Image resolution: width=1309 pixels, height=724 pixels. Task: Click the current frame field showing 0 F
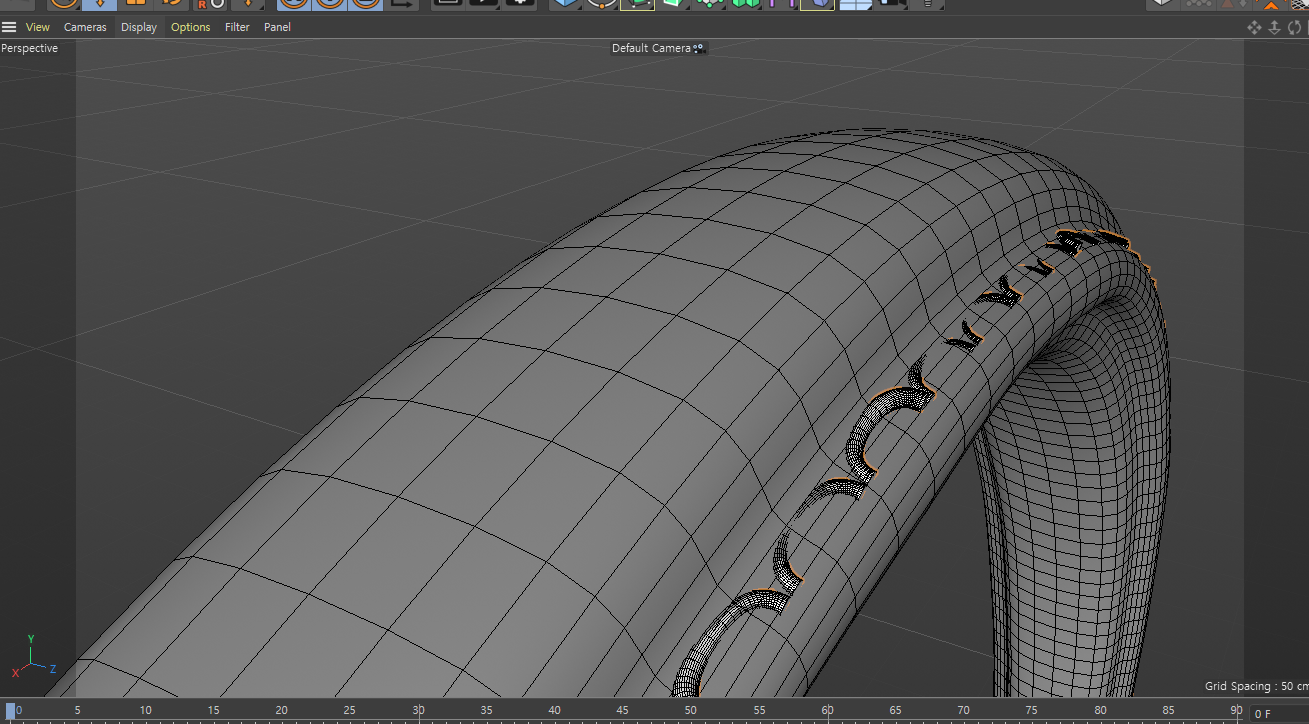[1279, 713]
